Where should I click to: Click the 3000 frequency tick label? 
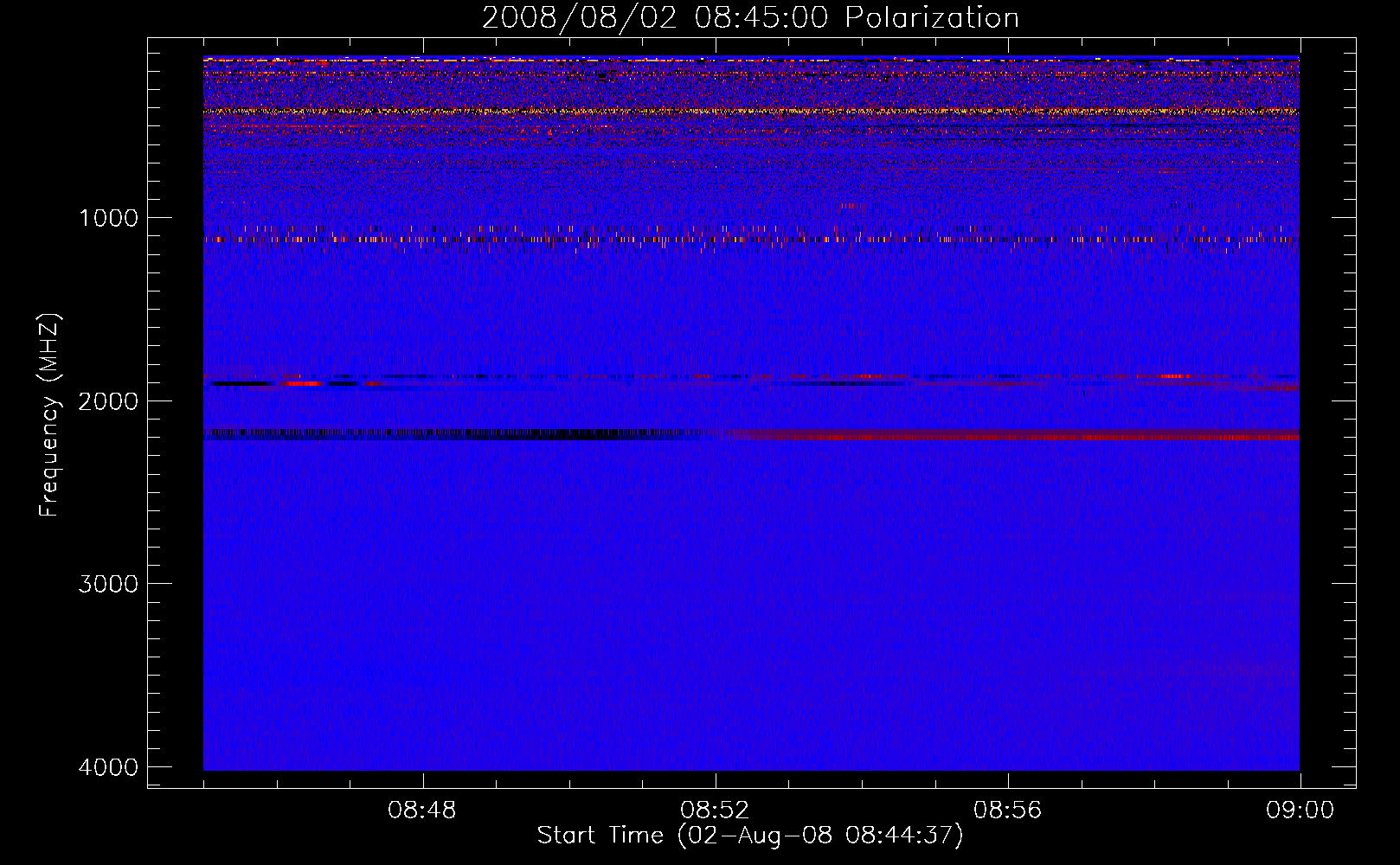pos(108,584)
